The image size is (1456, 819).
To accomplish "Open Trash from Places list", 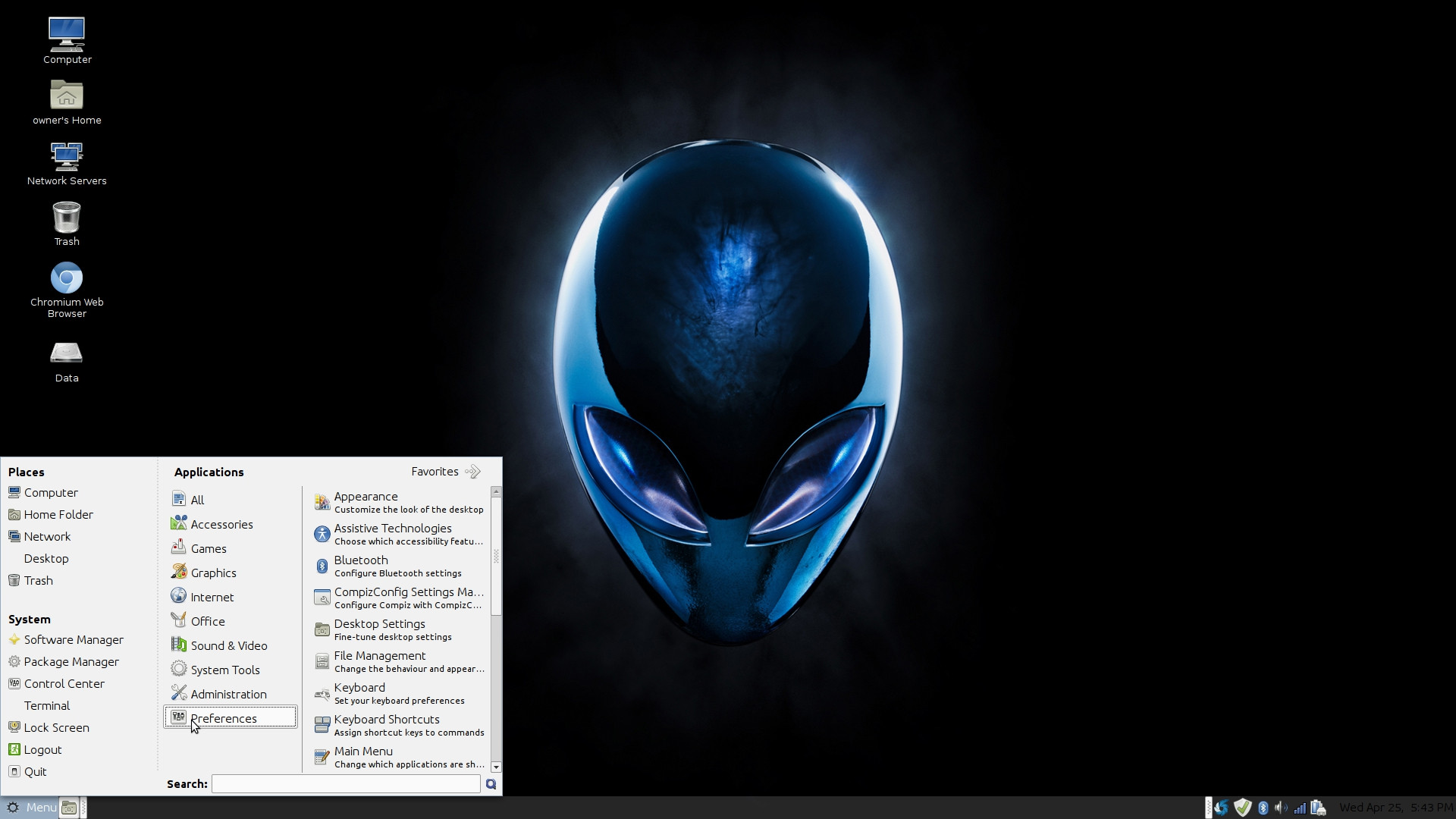I will click(30, 580).
